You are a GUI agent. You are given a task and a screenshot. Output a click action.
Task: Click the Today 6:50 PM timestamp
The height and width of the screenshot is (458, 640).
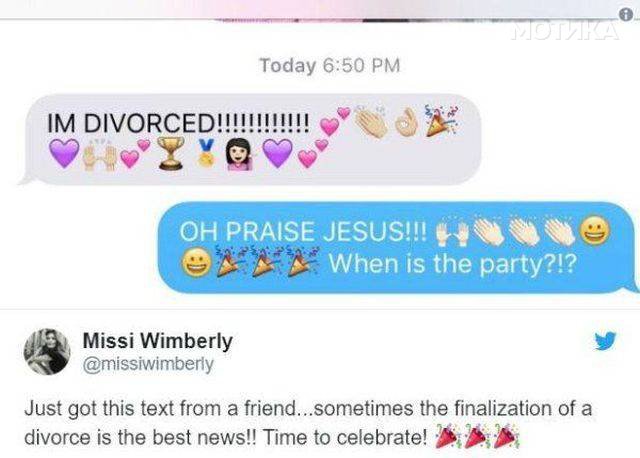[330, 66]
